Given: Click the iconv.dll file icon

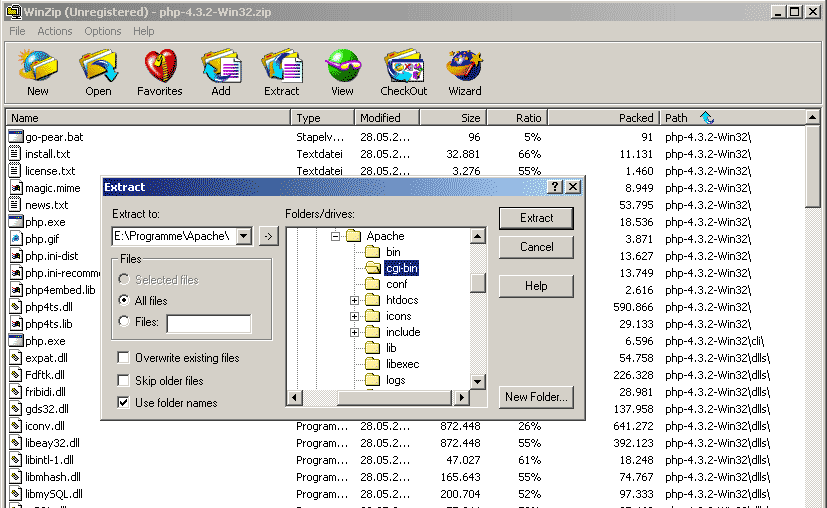Looking at the screenshot, I should (x=16, y=426).
